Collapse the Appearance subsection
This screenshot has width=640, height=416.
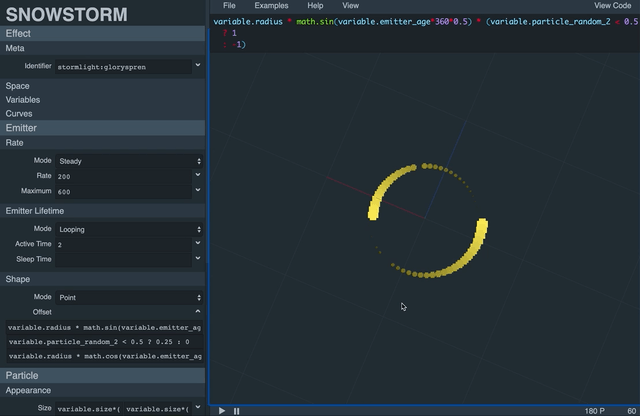click(x=102, y=390)
